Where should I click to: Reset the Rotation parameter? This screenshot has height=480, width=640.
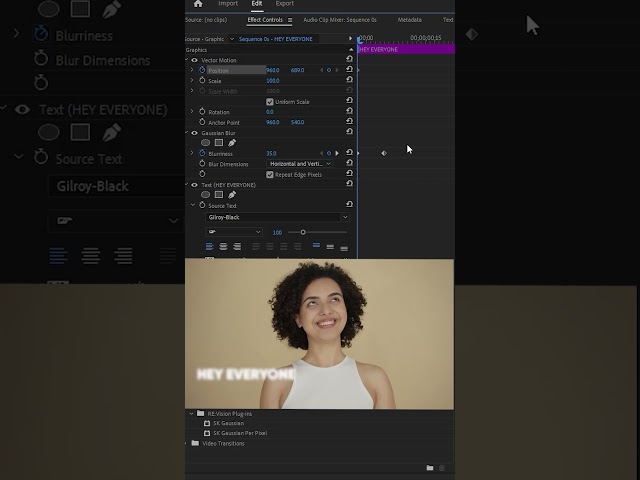[349, 111]
